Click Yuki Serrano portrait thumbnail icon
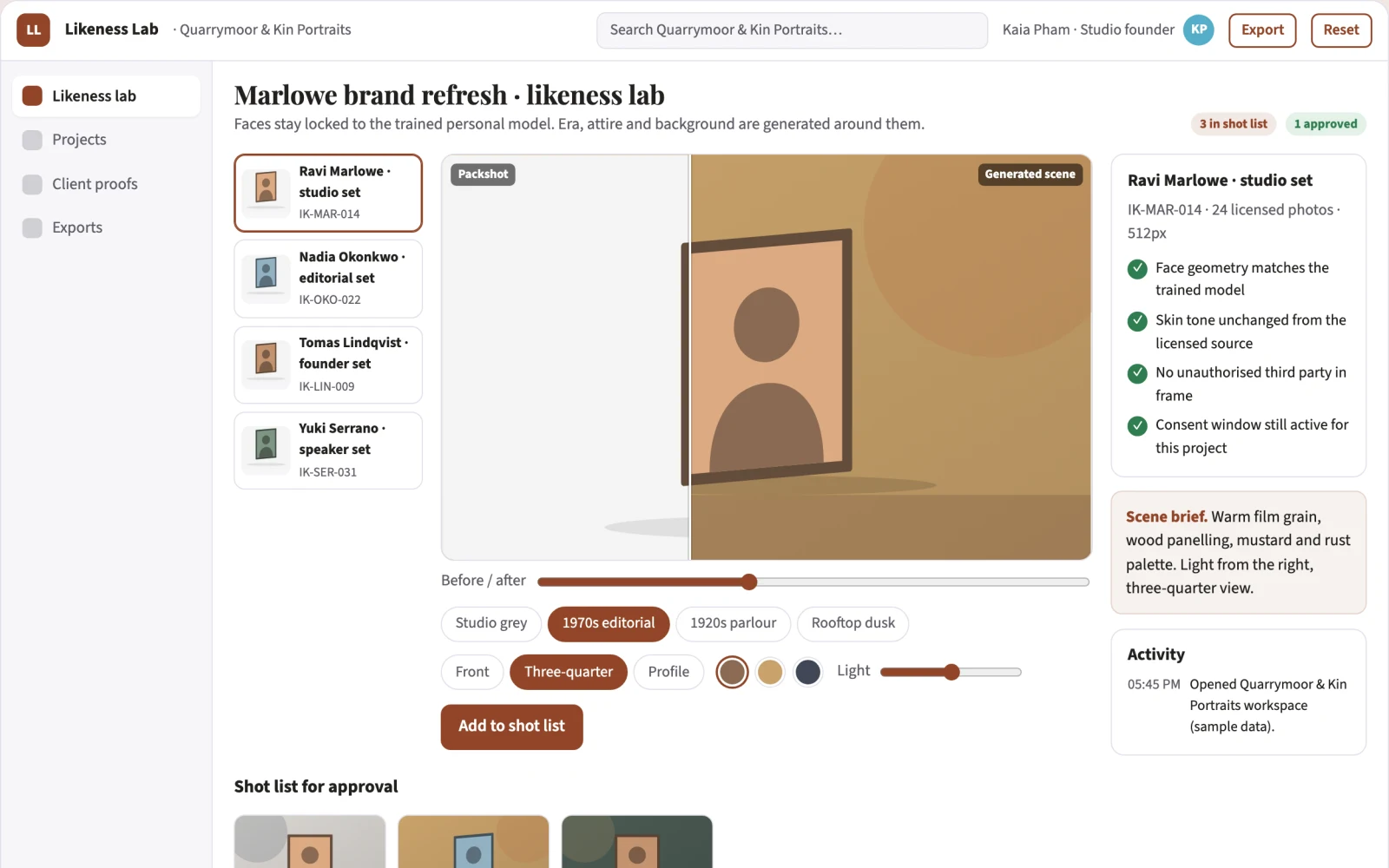Viewport: 1389px width, 868px height. 266,450
